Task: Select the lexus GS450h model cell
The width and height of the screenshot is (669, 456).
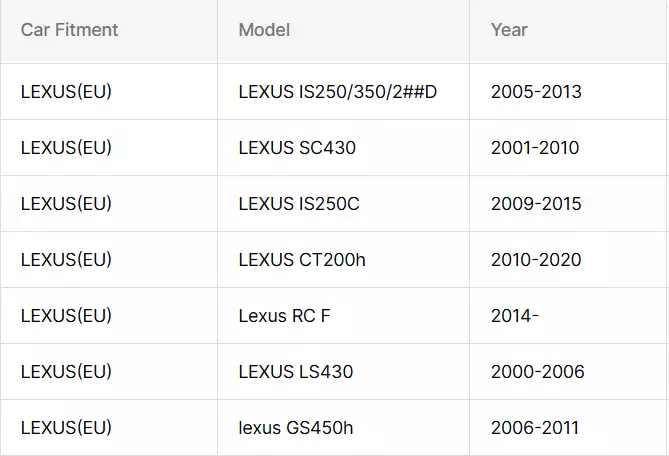Action: tap(296, 428)
